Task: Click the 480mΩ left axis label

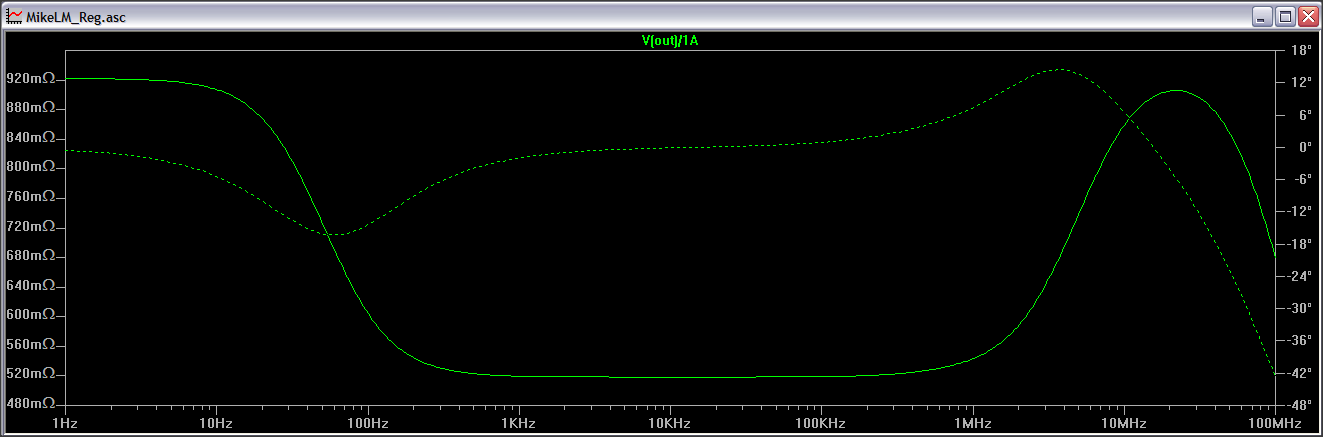Action: point(29,404)
